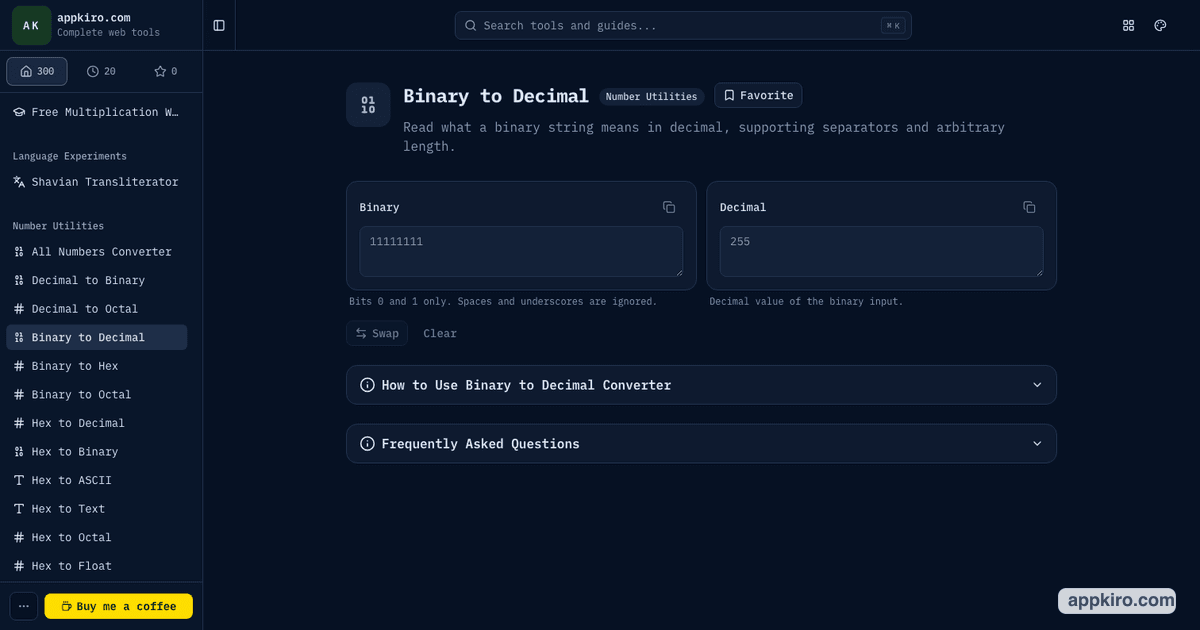The image size is (1200, 630).
Task: Click the graduation cap icon beside Free Multiplication
Action: pos(19,112)
